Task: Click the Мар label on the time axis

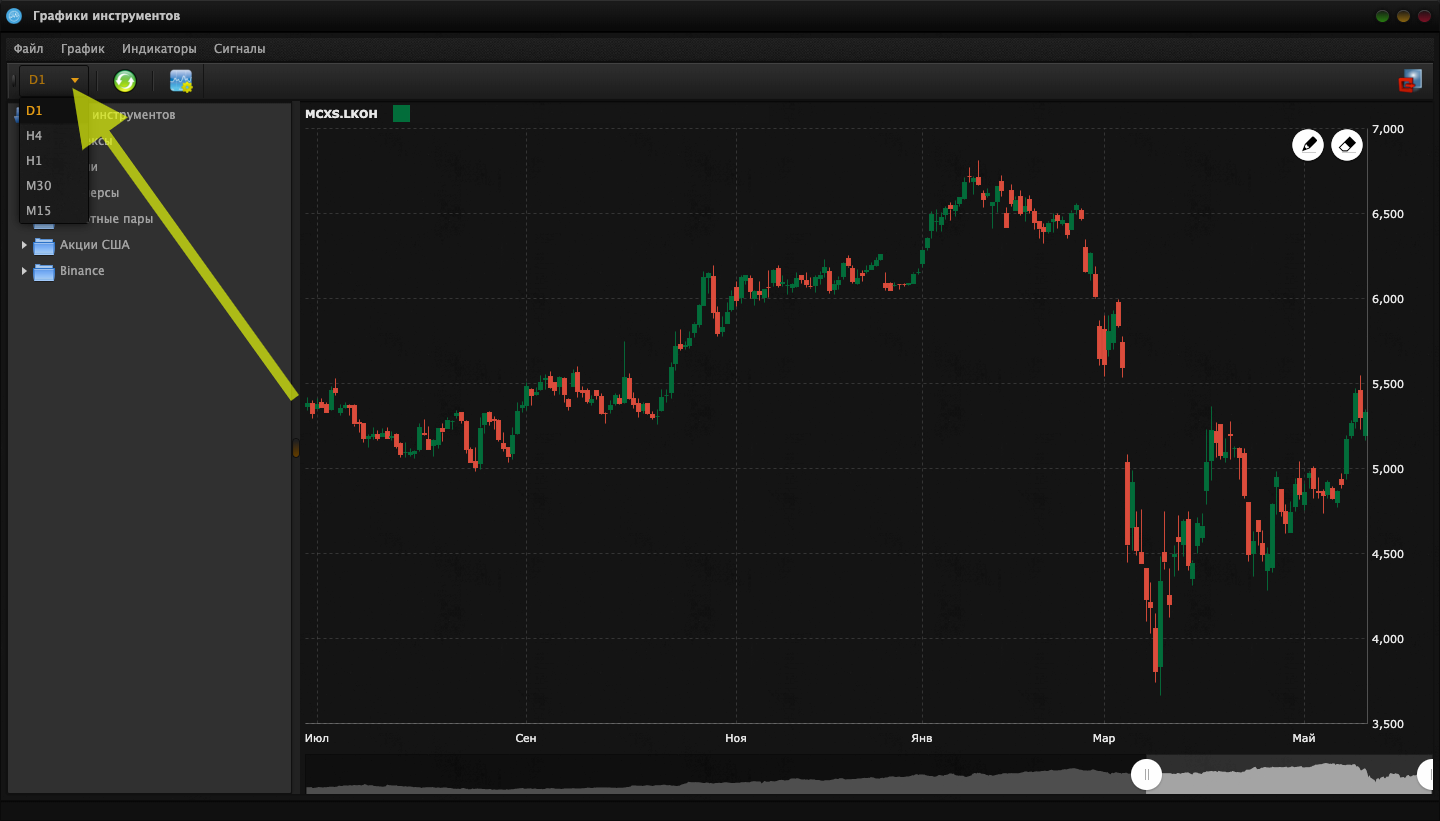Action: point(1104,738)
